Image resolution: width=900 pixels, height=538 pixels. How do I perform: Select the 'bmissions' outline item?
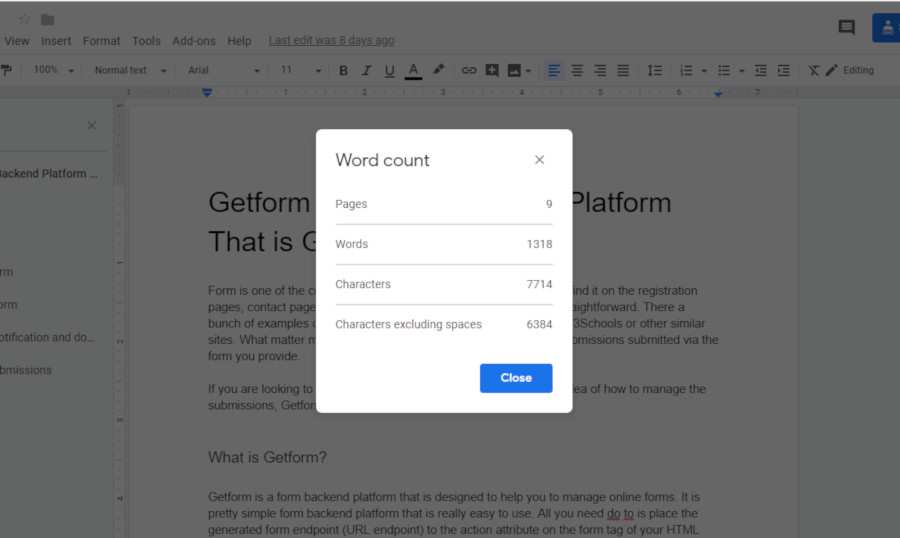tap(26, 370)
